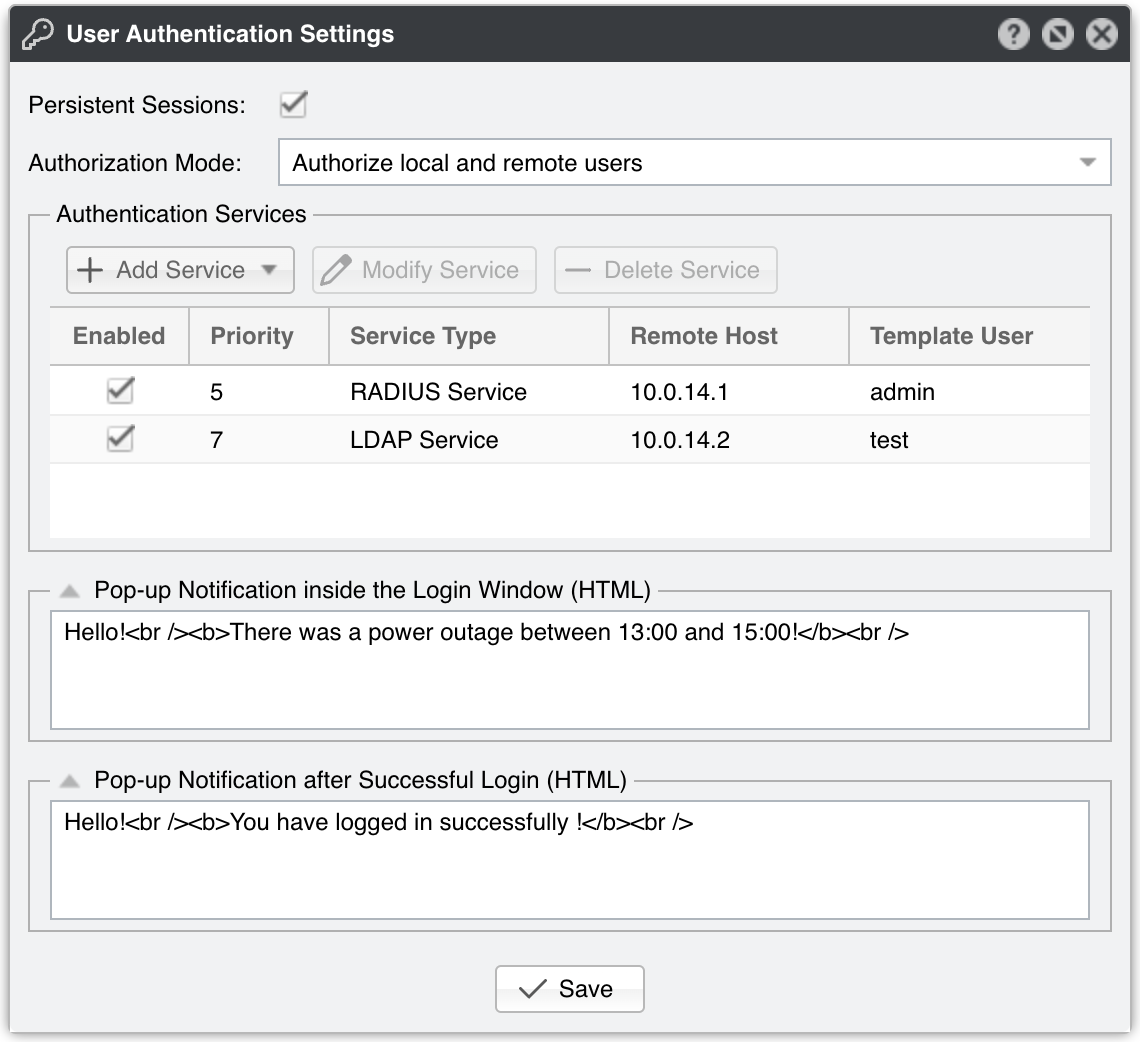Click the detach window icon in title bar
Image resolution: width=1140 pixels, height=1042 pixels.
coord(1057,35)
